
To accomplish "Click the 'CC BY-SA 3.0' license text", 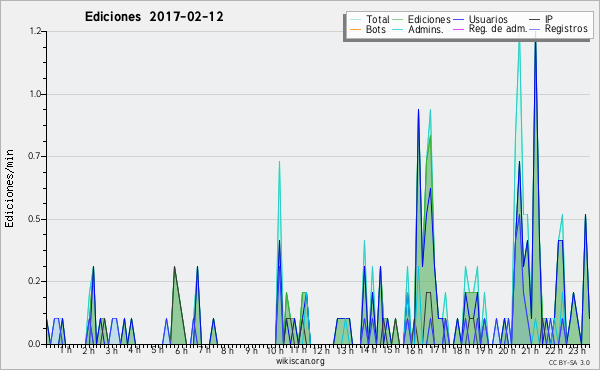I will [569, 362].
